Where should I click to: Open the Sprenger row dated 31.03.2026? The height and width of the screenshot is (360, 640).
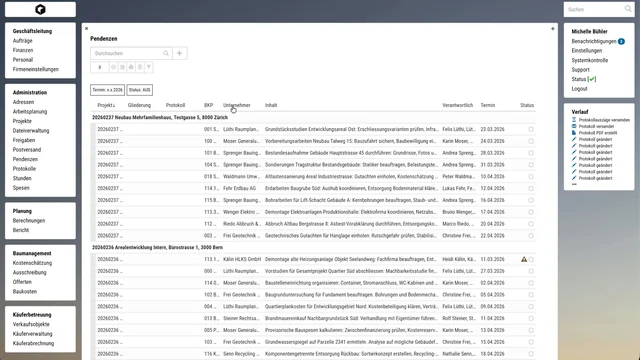(x=314, y=165)
